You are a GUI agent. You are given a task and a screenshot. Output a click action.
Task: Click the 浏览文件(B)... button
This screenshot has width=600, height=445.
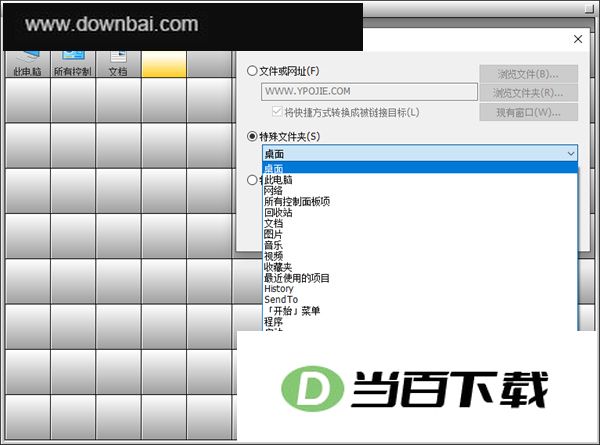[528, 74]
